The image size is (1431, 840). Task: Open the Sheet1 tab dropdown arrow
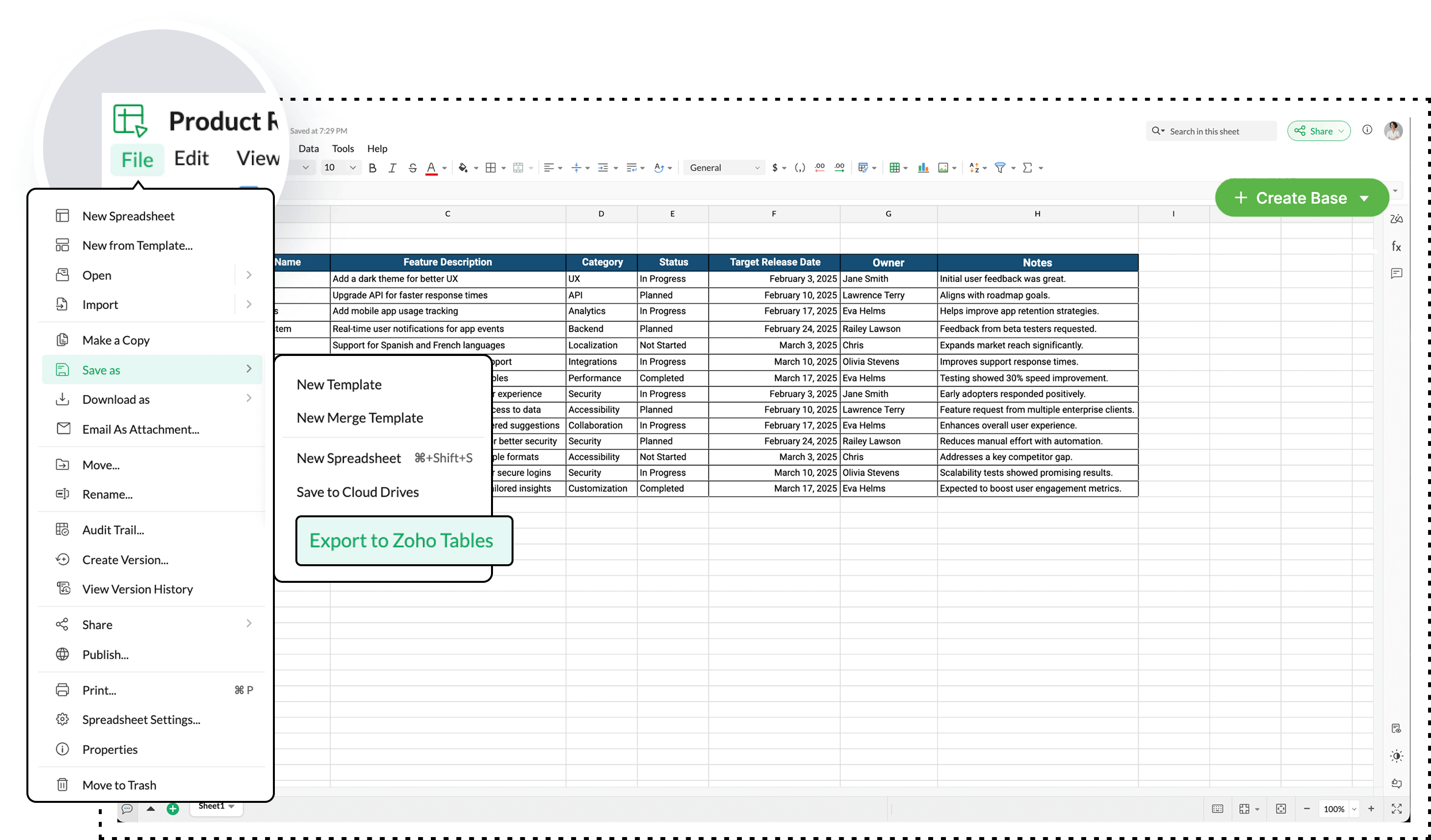[x=232, y=807]
